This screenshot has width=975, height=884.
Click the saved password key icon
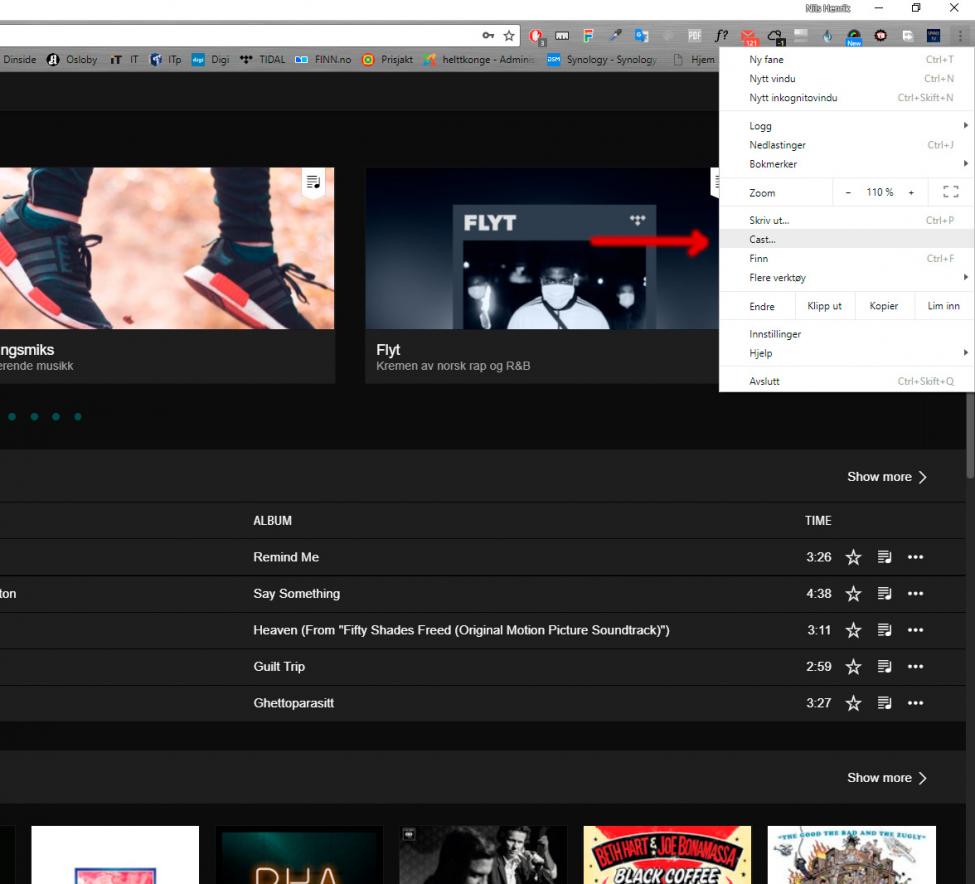coord(488,35)
